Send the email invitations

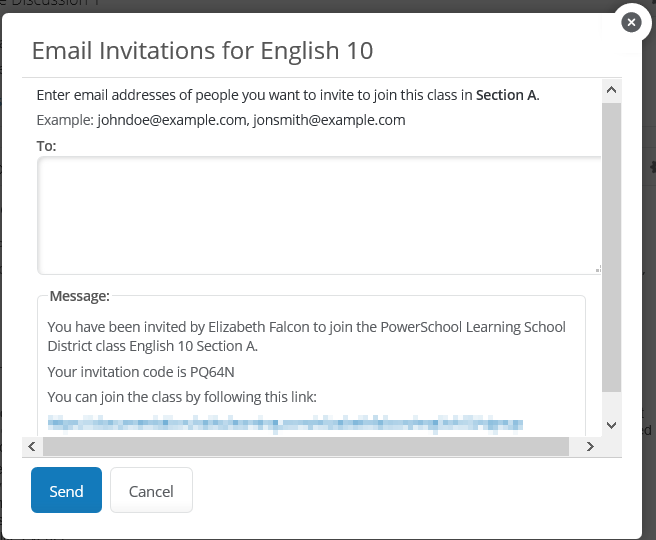click(66, 490)
